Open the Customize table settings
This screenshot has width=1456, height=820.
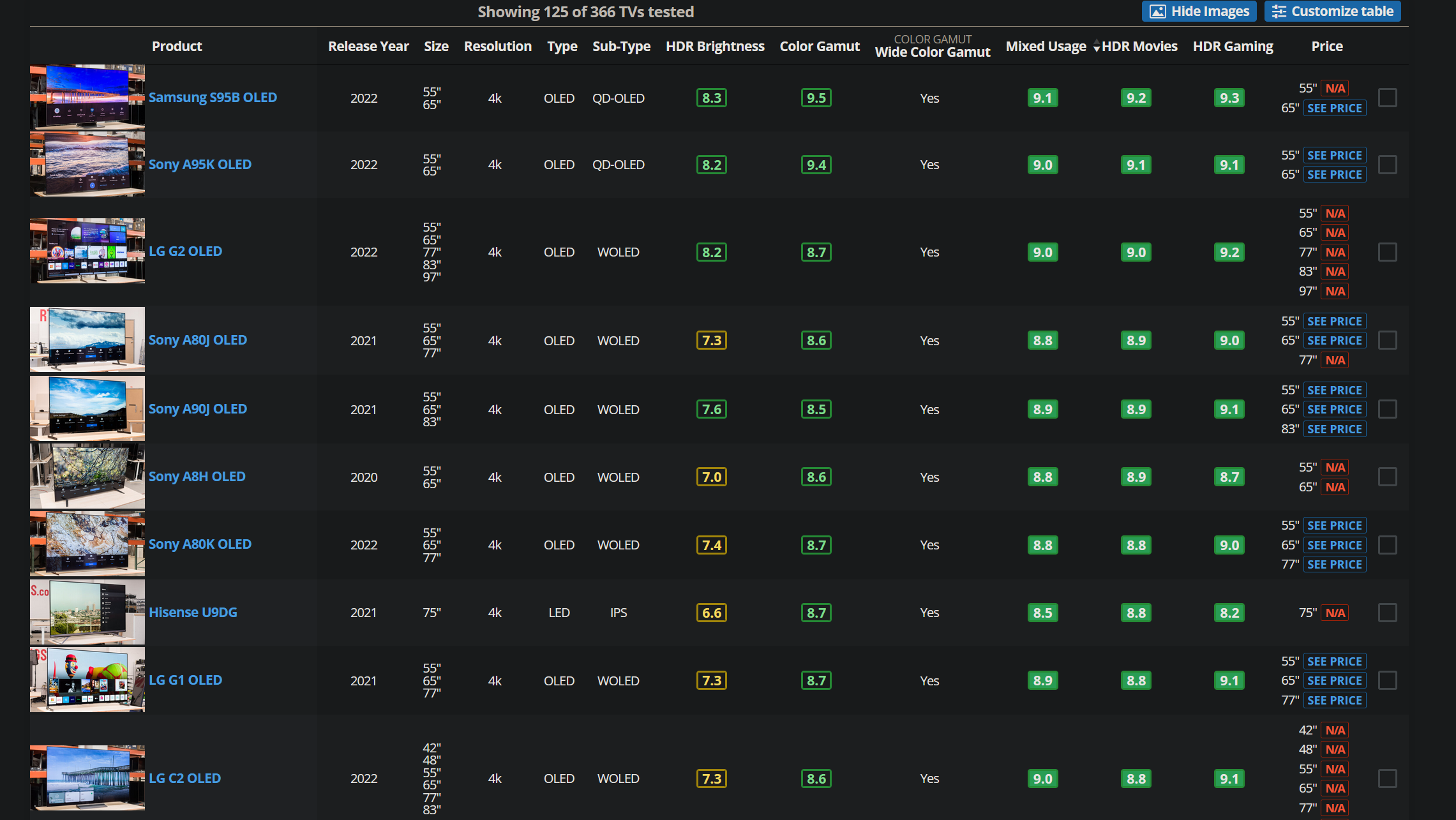click(x=1332, y=11)
